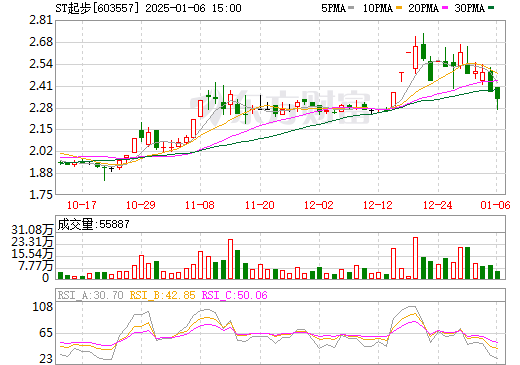The image size is (520, 365).
Task: Click the 65 RSI axis label
Action: pyautogui.click(x=46, y=333)
